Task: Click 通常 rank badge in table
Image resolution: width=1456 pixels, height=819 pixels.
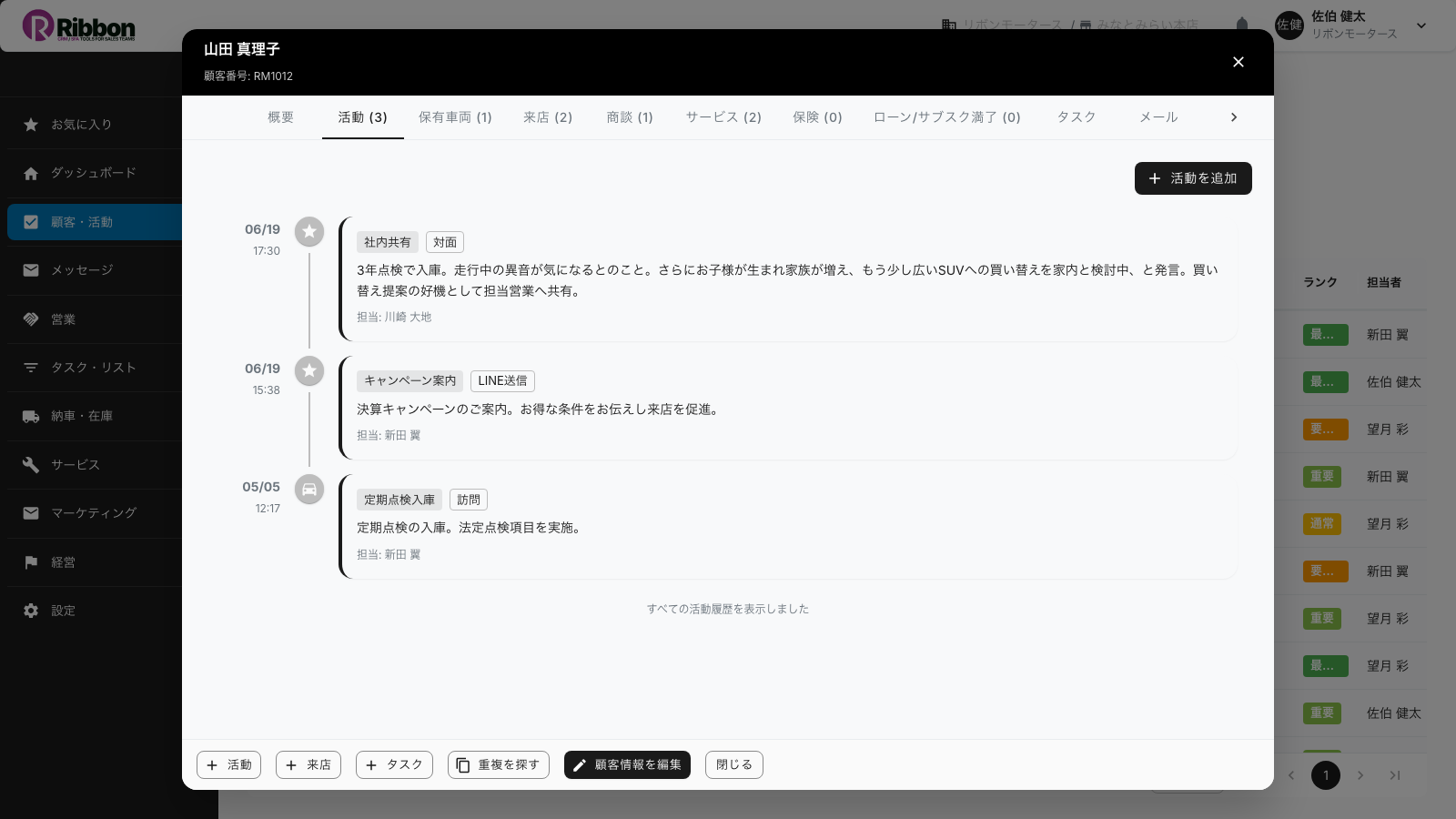Action: click(1322, 524)
